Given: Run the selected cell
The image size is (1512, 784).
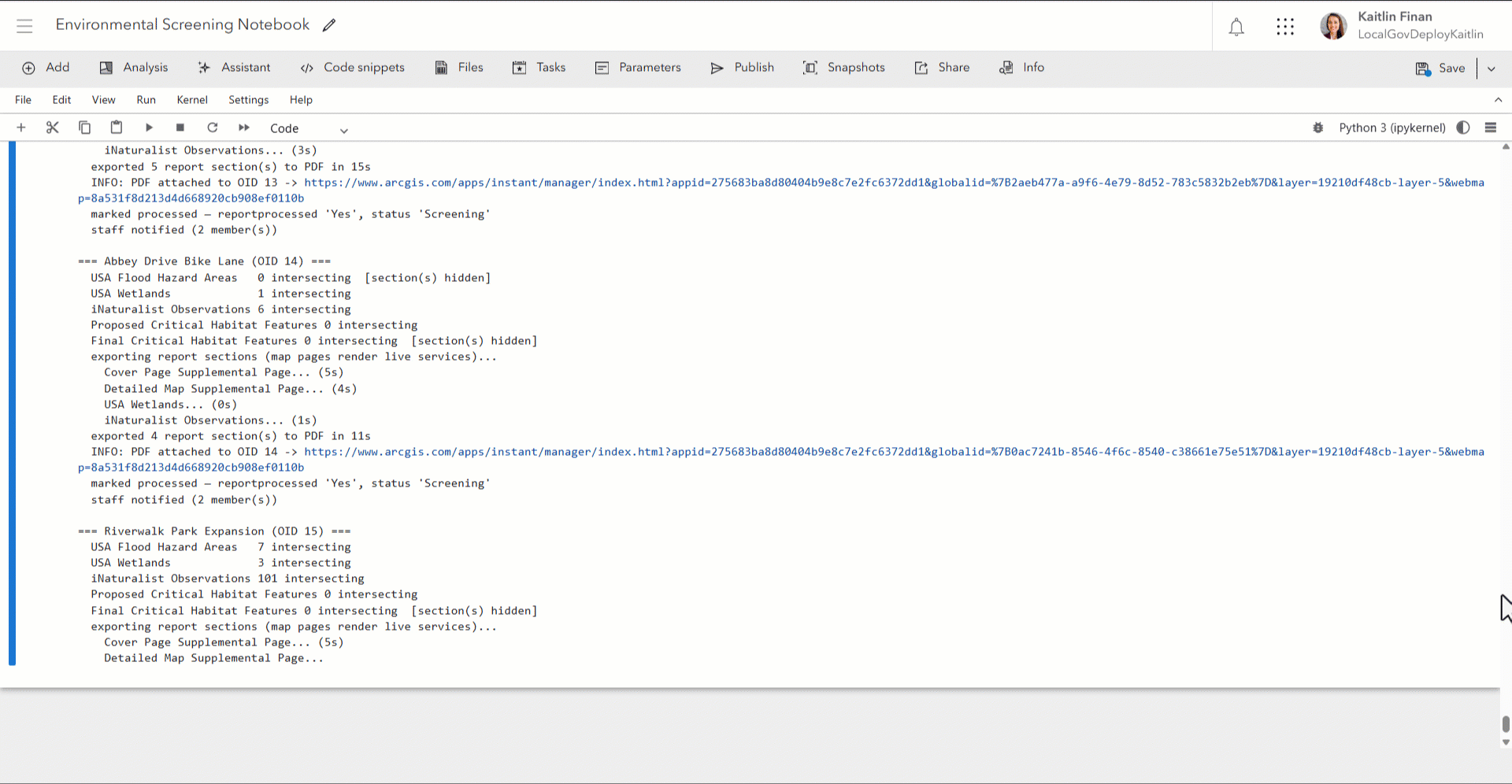Looking at the screenshot, I should click(x=149, y=128).
